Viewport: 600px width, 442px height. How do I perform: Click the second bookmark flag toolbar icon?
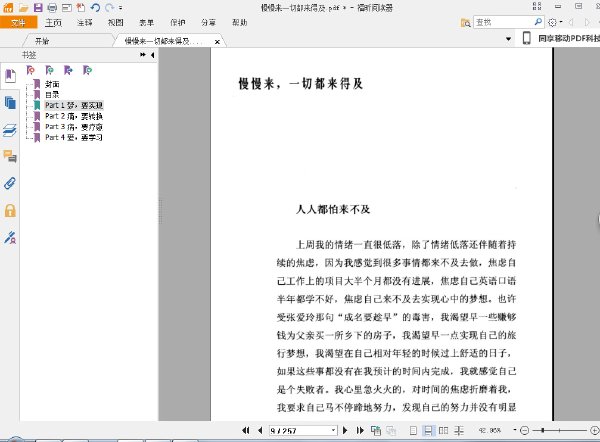(x=49, y=70)
